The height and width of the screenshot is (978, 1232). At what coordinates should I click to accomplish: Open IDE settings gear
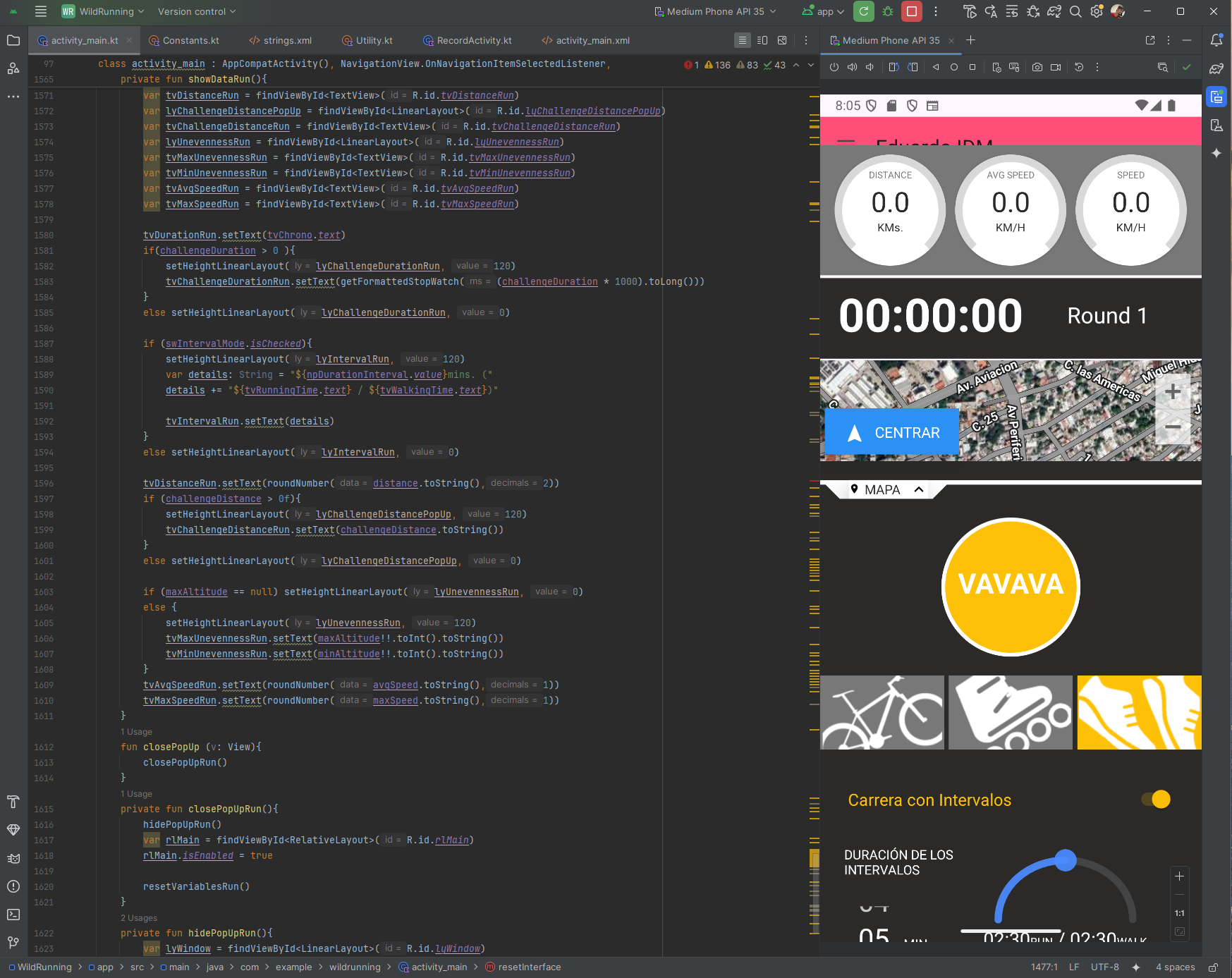(x=1096, y=11)
